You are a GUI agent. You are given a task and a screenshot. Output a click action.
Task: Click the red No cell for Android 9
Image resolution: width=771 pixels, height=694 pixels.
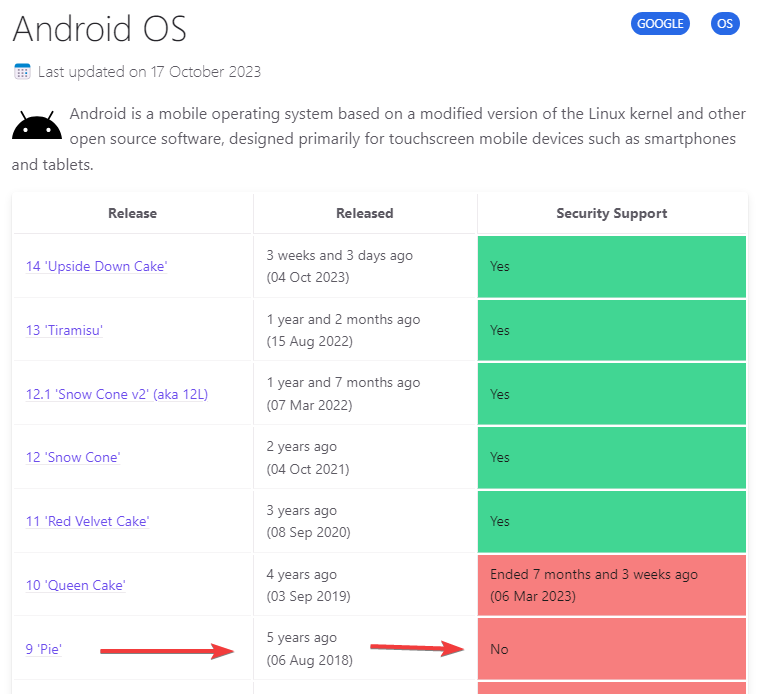click(x=612, y=649)
